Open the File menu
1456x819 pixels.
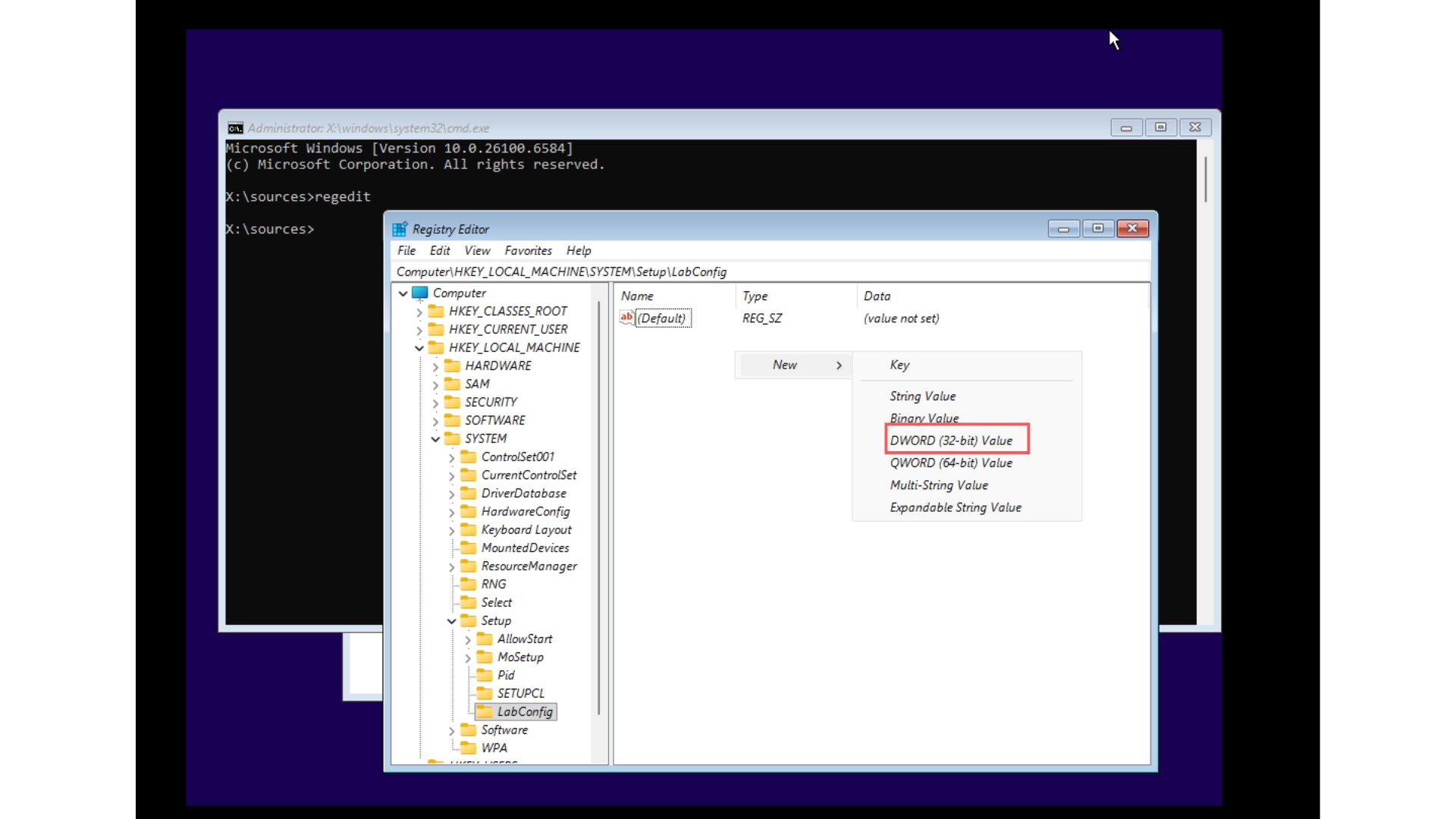coord(406,250)
